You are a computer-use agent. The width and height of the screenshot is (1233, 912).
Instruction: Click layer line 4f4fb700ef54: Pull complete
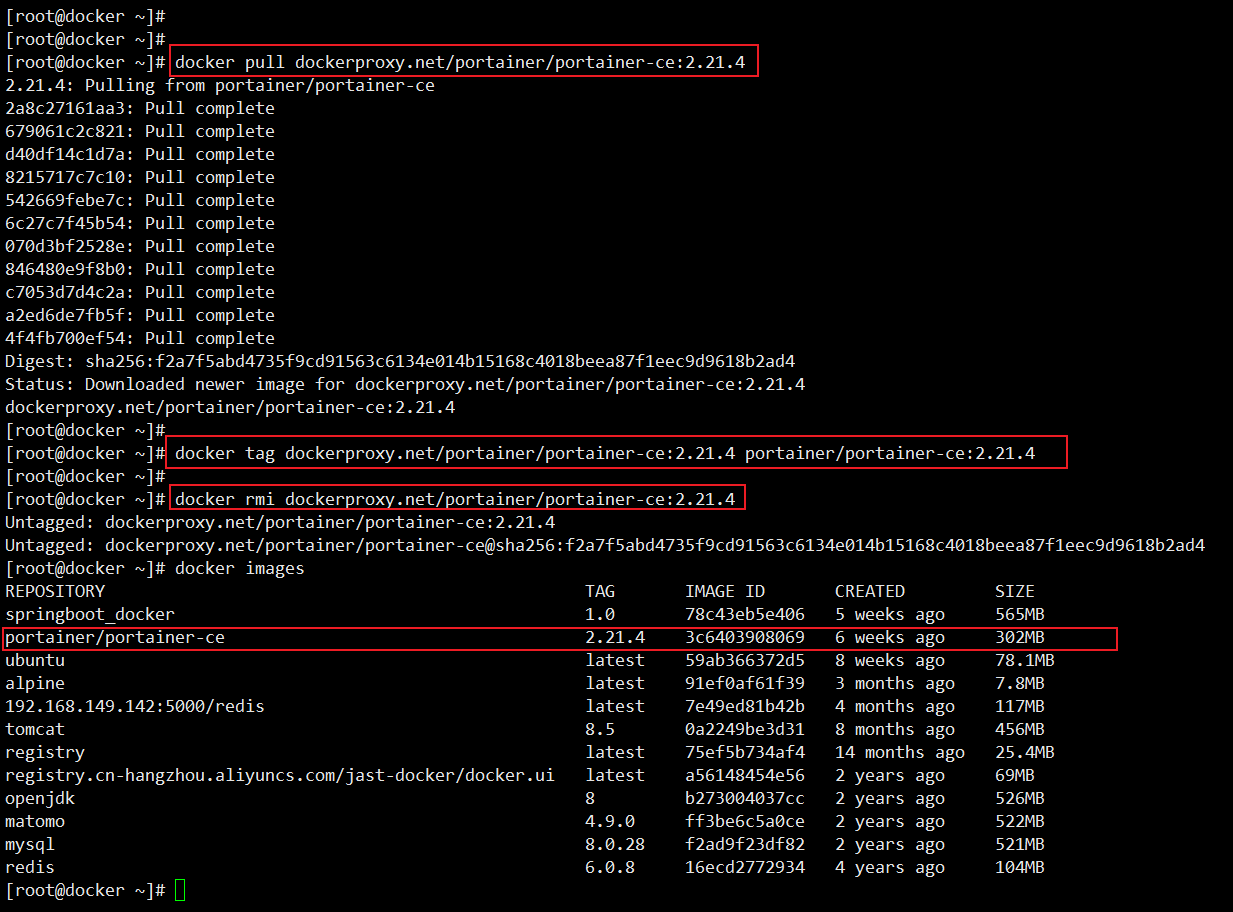pos(140,338)
